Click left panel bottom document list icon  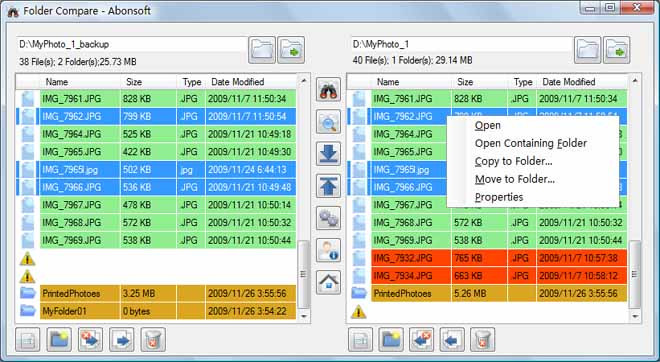click(28, 340)
